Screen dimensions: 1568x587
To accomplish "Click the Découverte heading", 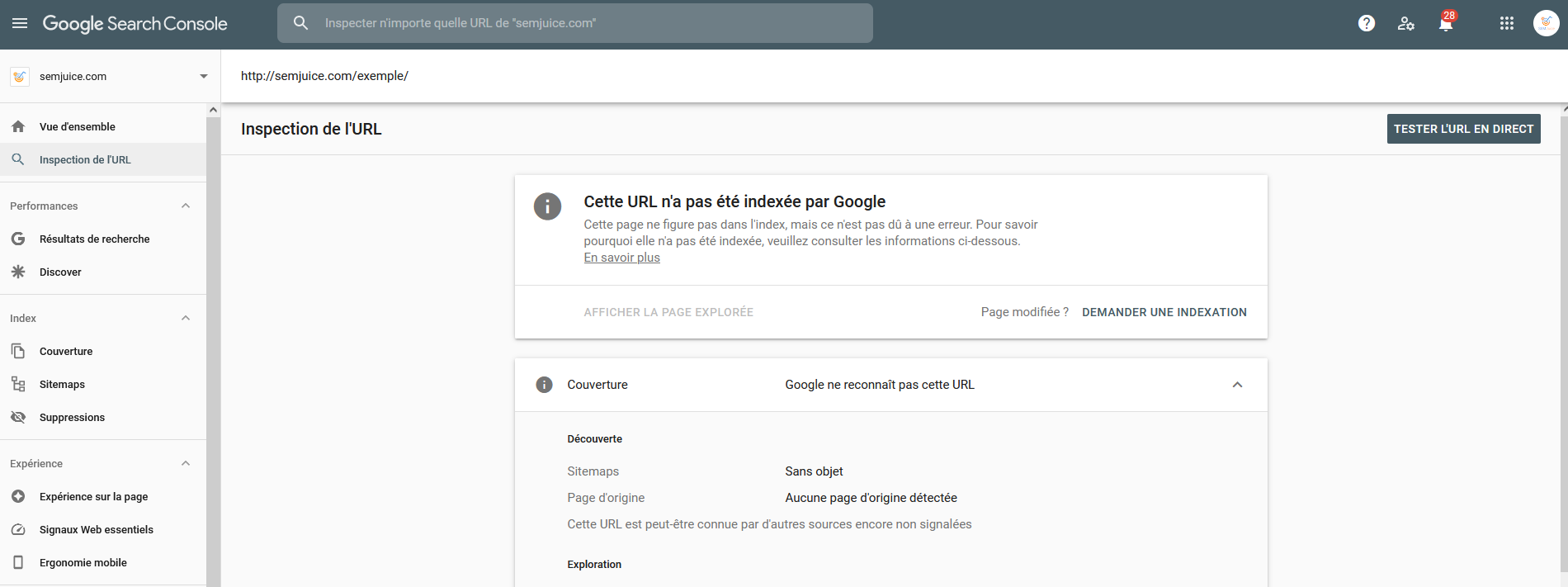I will [594, 439].
